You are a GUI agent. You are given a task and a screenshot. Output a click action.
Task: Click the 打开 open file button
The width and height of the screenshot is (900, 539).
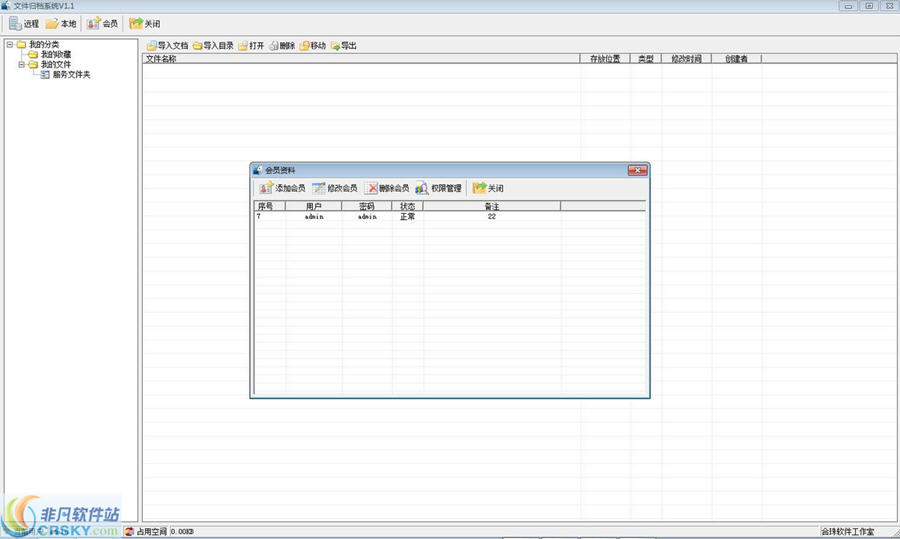[251, 45]
